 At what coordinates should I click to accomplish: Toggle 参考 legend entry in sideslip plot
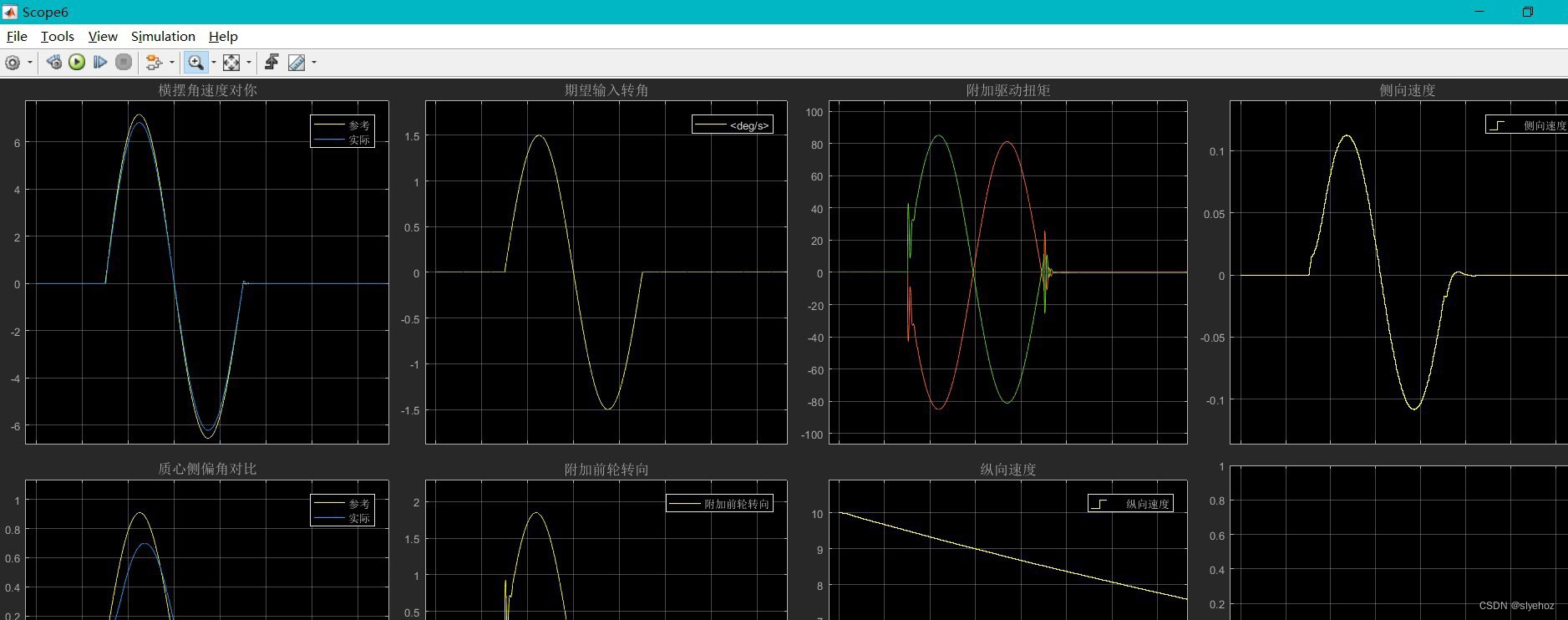point(343,504)
